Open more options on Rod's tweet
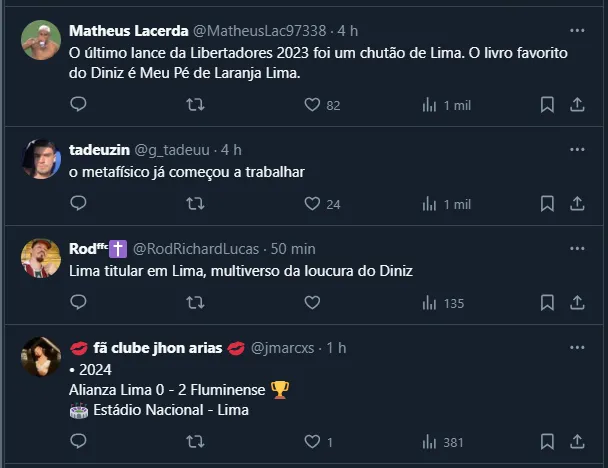Screen dimensions: 608x468 coord(577,248)
